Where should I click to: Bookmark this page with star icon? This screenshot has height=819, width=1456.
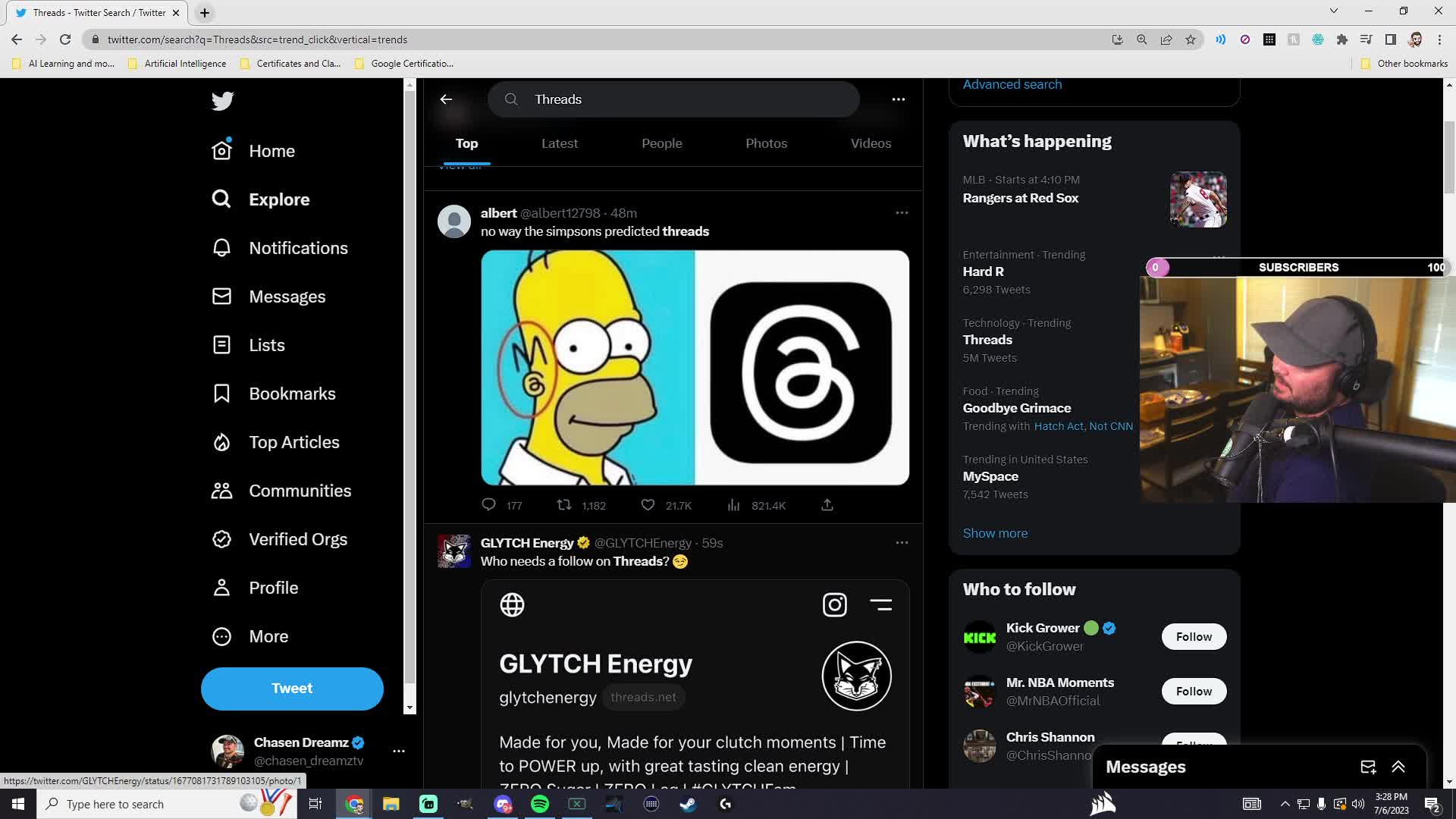point(1191,39)
